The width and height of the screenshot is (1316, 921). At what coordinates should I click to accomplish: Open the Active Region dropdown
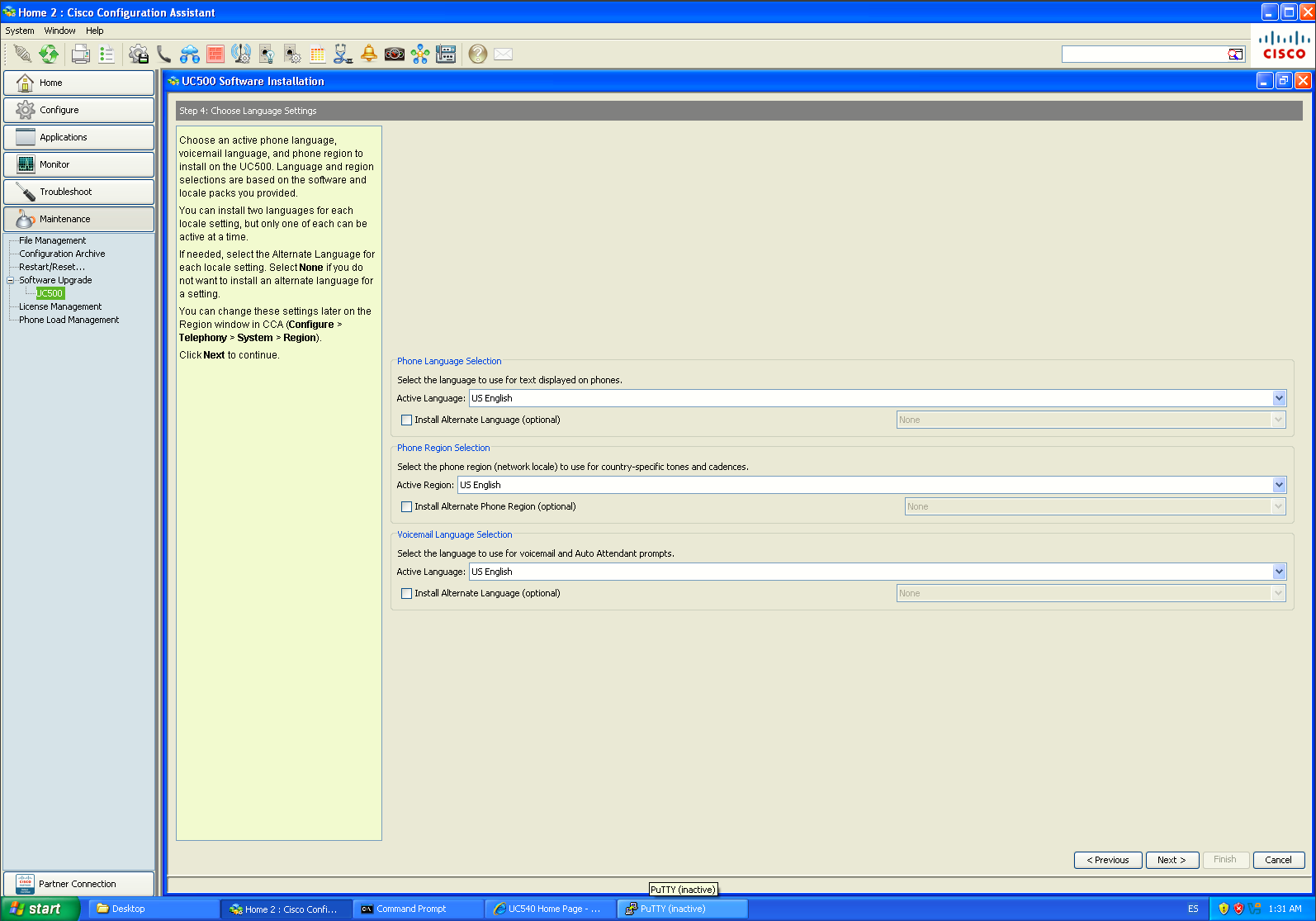tap(872, 485)
